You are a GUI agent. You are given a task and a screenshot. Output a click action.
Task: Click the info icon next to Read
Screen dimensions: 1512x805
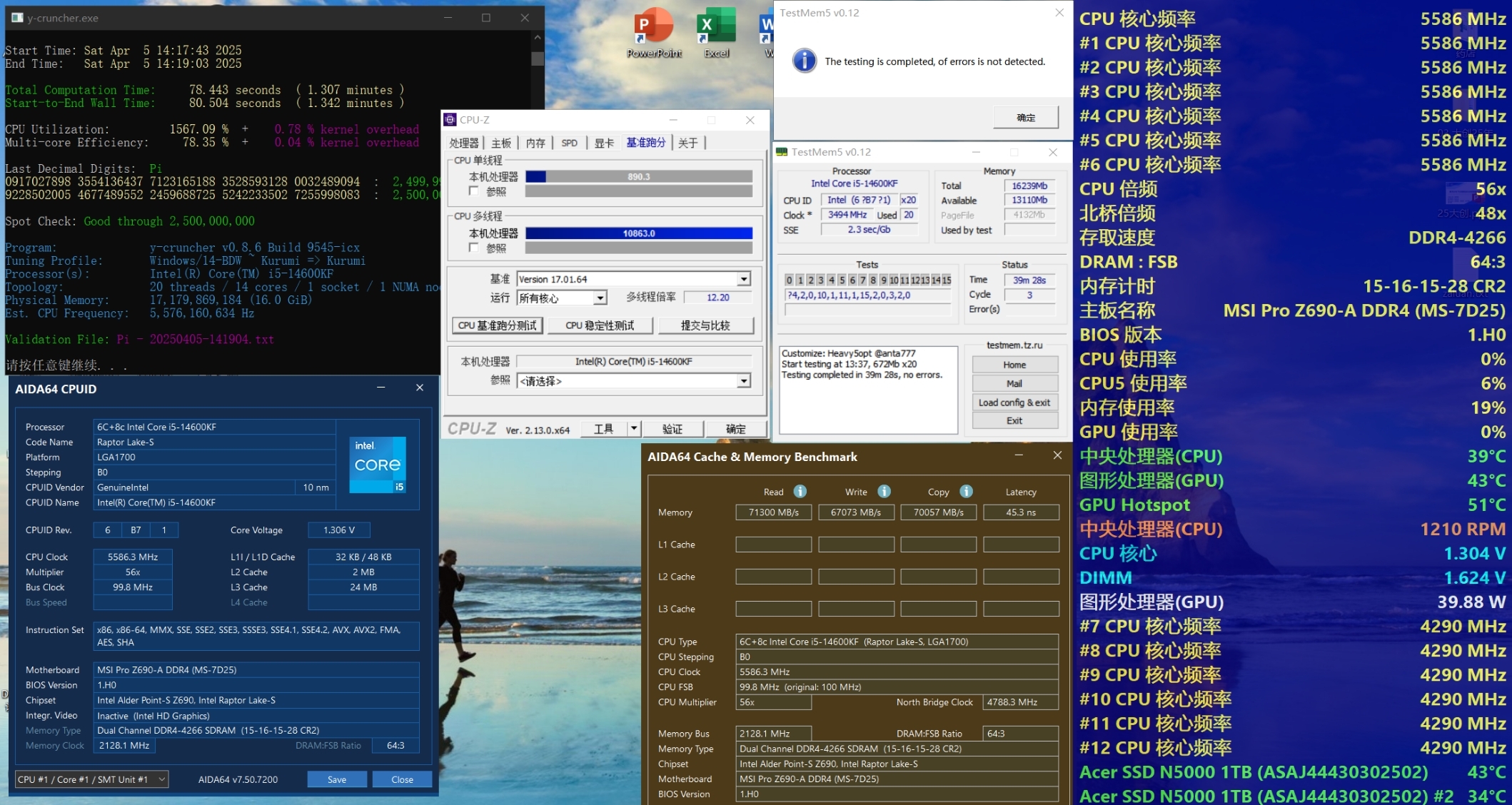[800, 491]
